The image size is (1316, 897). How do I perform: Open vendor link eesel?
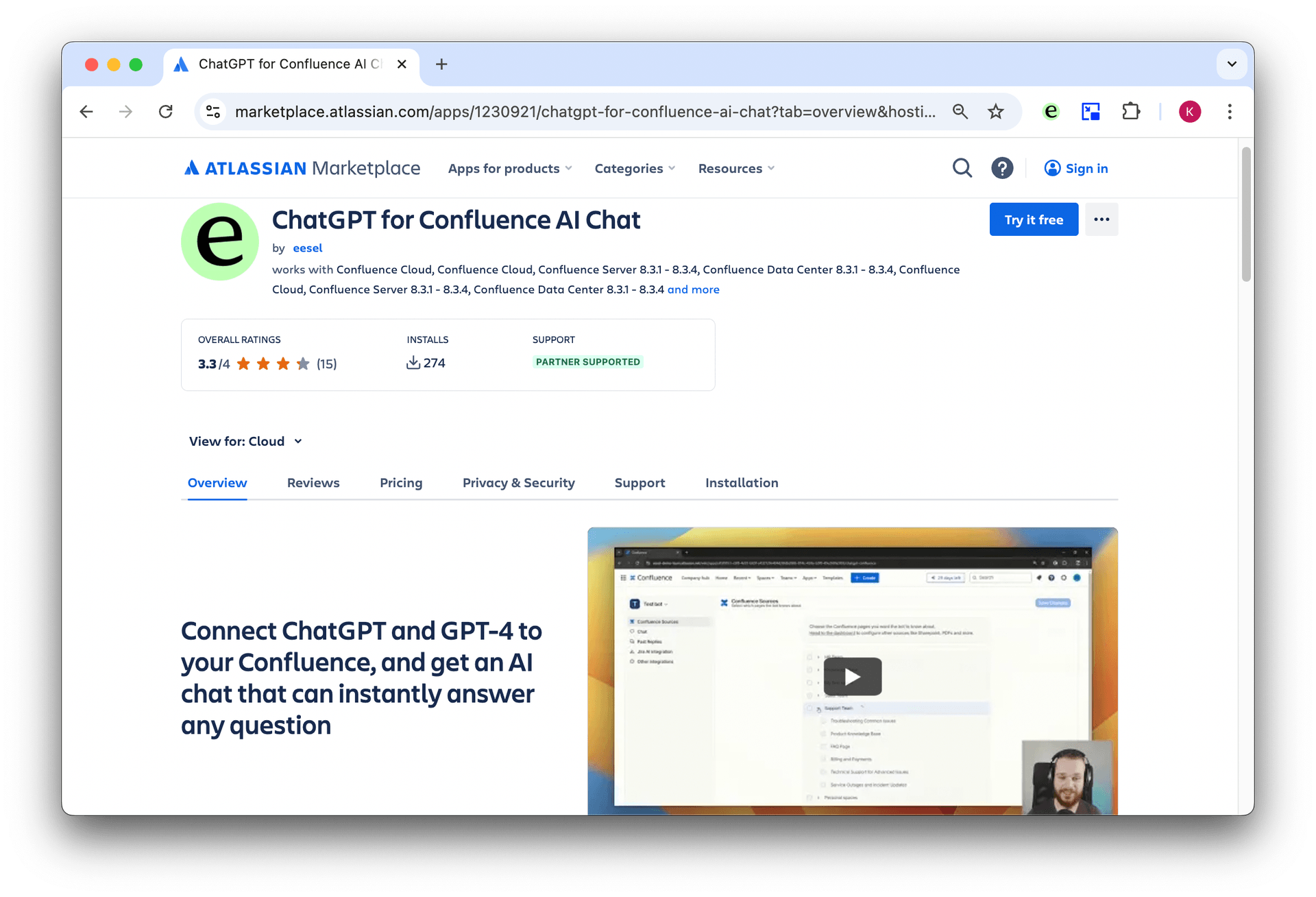[x=307, y=248]
